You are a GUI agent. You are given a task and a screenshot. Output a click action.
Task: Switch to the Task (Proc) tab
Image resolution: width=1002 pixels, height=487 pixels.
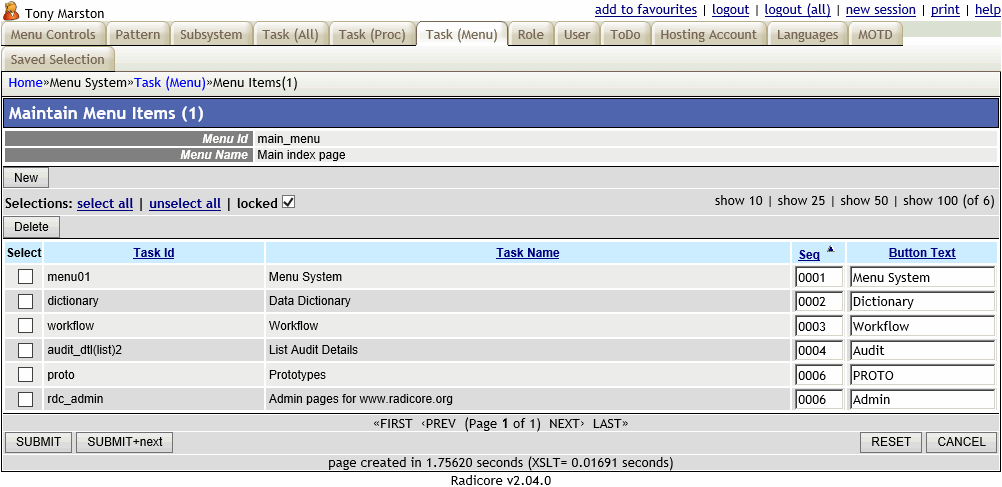click(x=372, y=35)
